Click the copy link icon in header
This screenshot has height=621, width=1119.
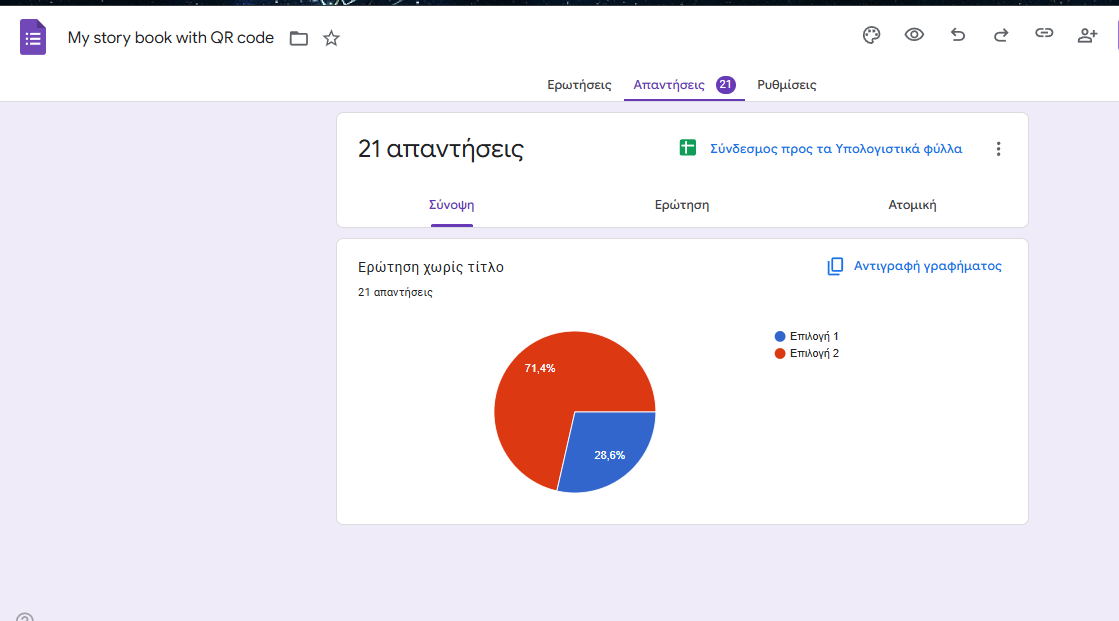tap(1044, 34)
